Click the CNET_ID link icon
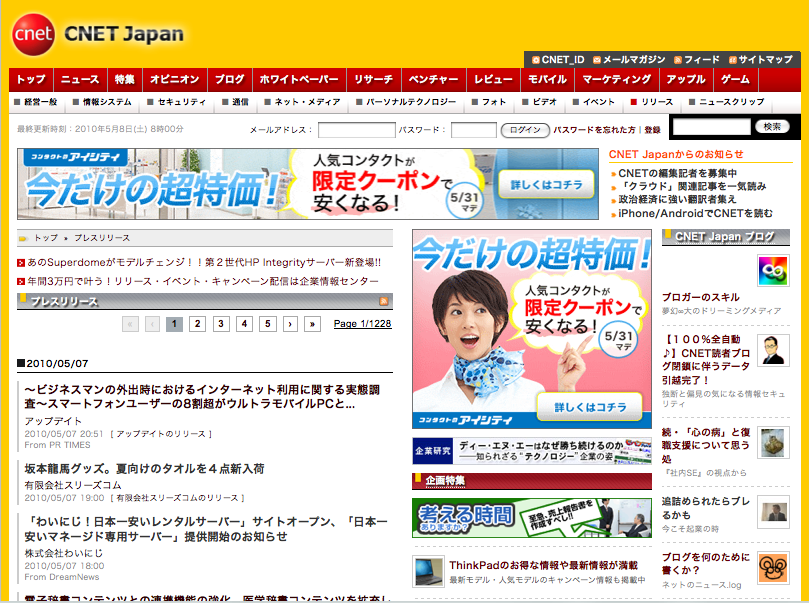This screenshot has height=603, width=809. (536, 60)
